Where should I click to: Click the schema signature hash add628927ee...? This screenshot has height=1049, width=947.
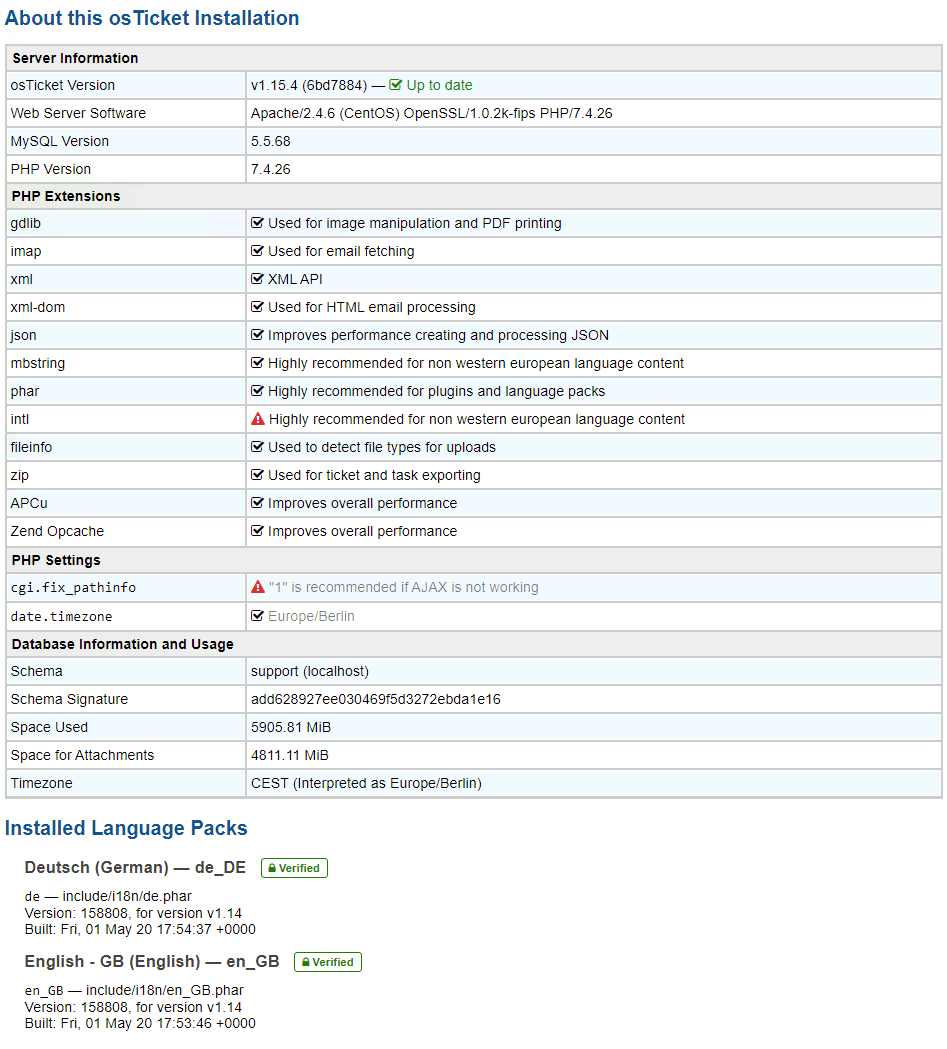pos(376,699)
